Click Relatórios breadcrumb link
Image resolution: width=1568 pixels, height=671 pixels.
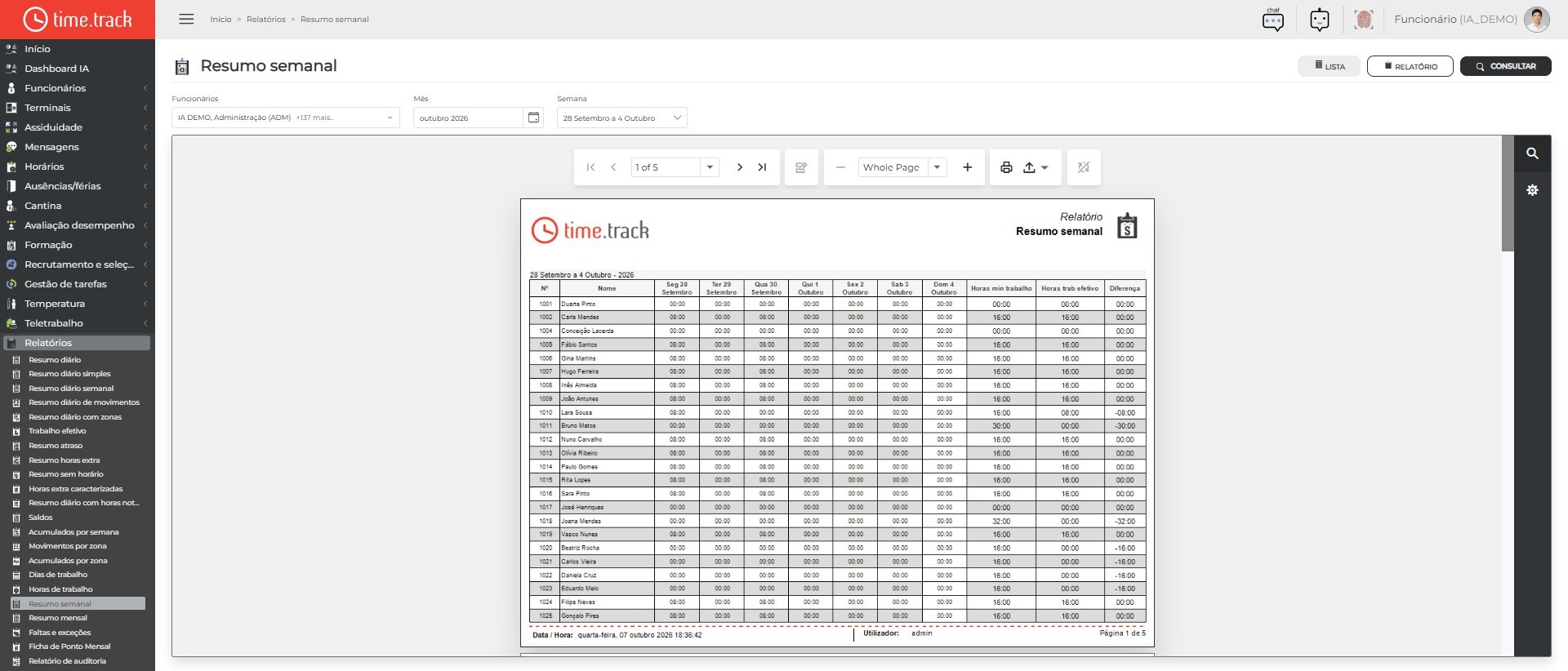(266, 20)
